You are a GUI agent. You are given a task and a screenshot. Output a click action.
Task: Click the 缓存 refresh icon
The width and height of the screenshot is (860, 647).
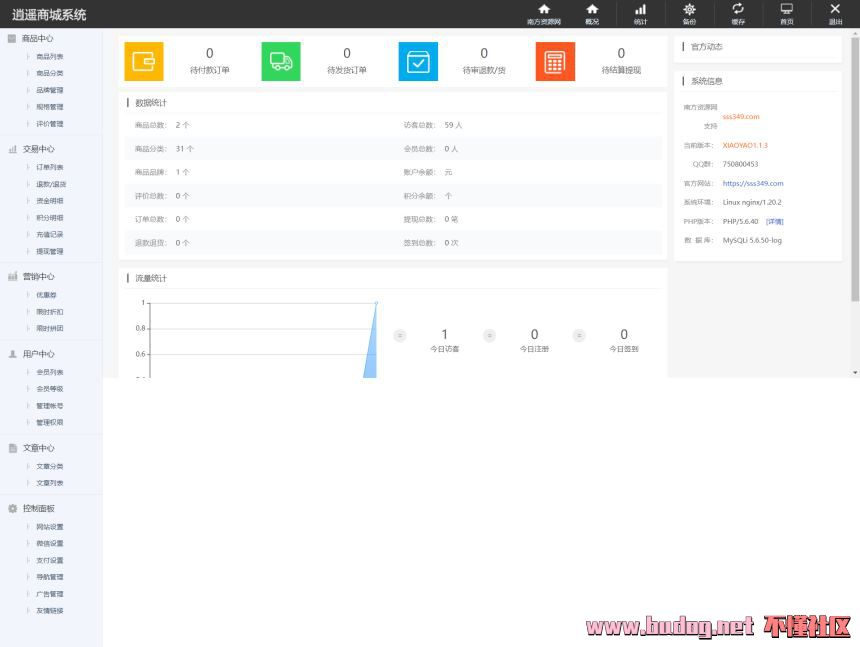(738, 10)
